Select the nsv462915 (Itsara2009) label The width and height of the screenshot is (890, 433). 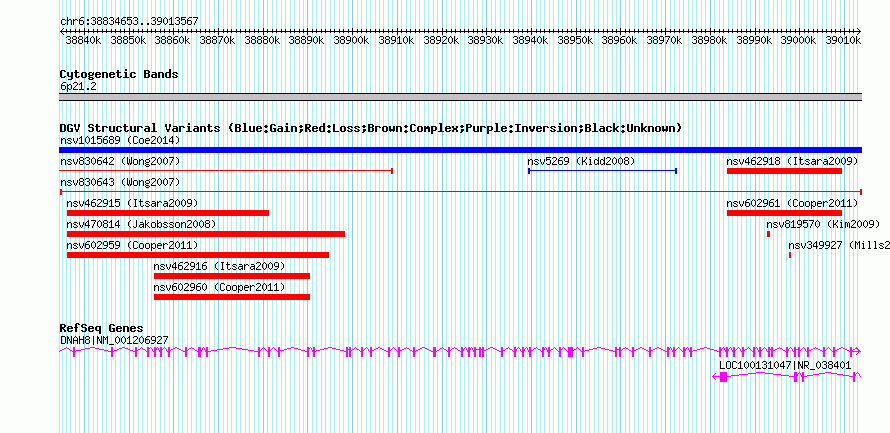(x=132, y=204)
